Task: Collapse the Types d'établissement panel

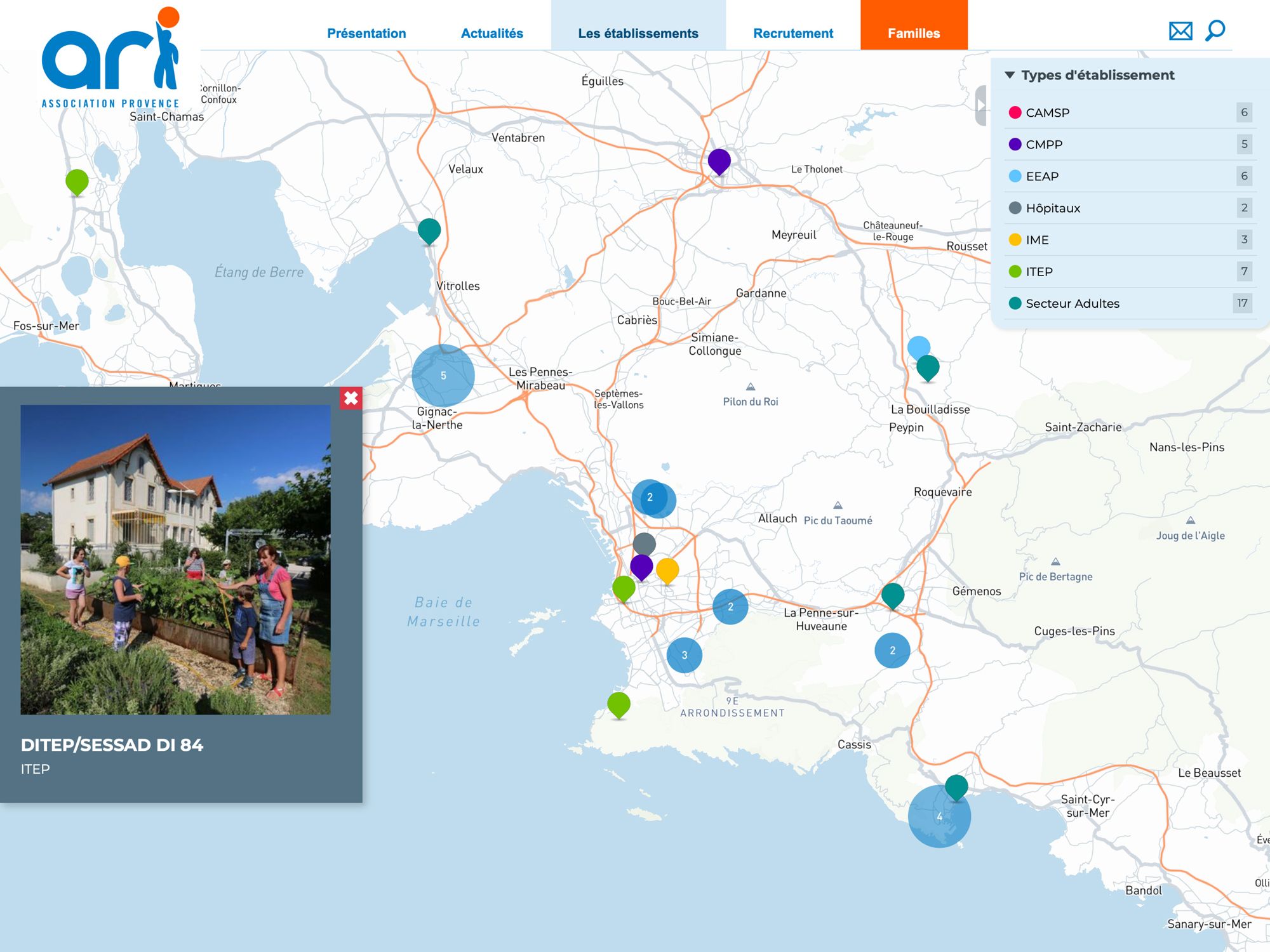Action: [x=1010, y=75]
